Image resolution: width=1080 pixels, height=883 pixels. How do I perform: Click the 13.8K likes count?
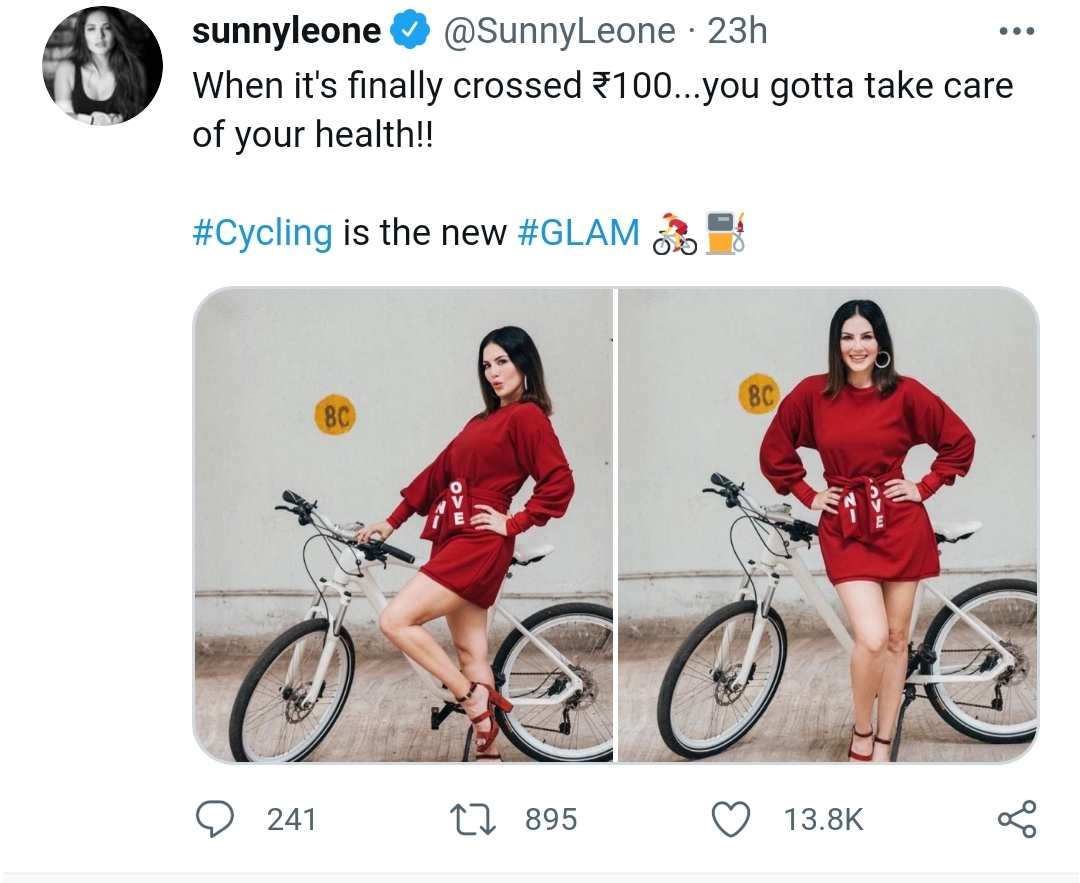[823, 820]
